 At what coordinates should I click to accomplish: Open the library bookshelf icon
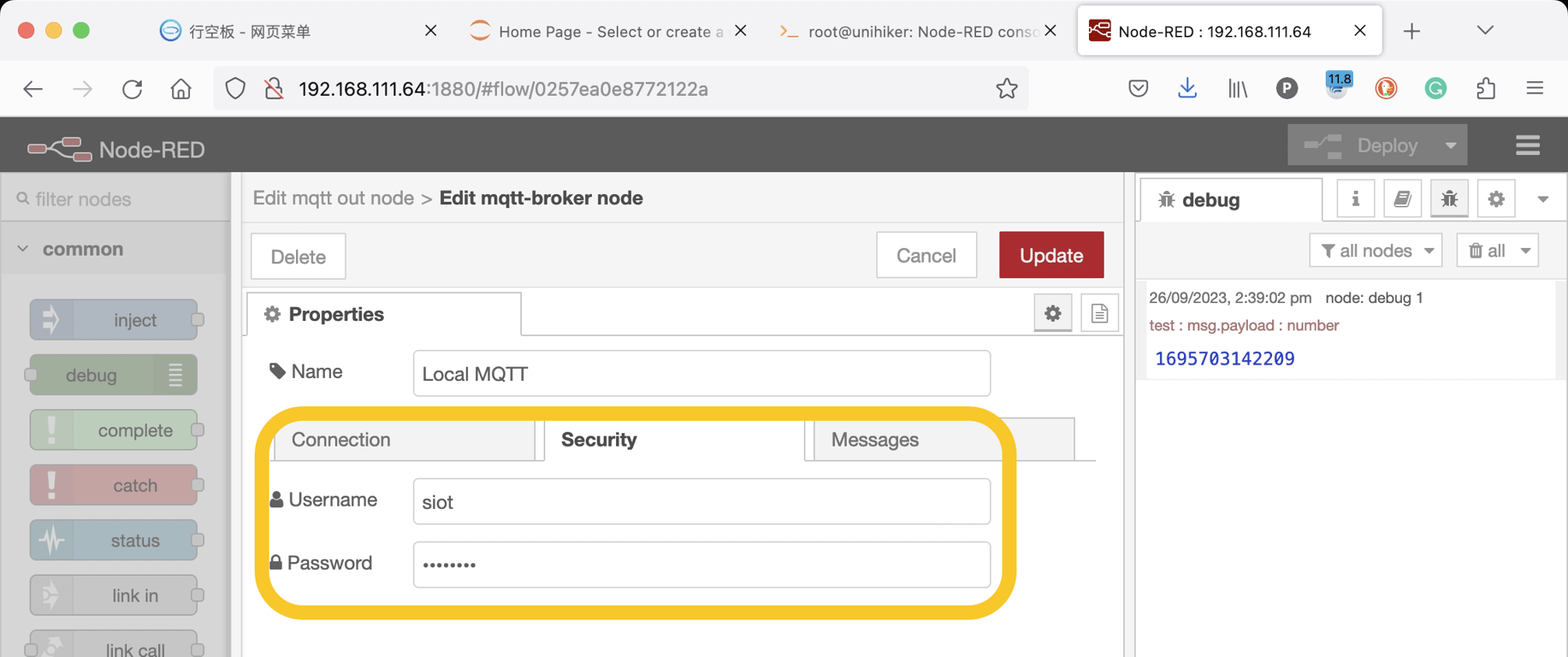pos(1237,88)
